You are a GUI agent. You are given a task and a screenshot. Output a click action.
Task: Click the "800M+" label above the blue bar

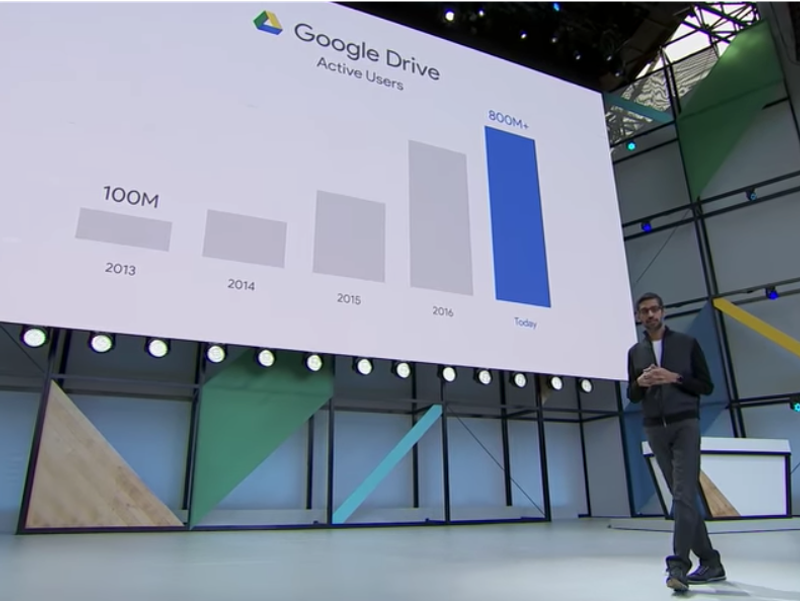click(509, 120)
